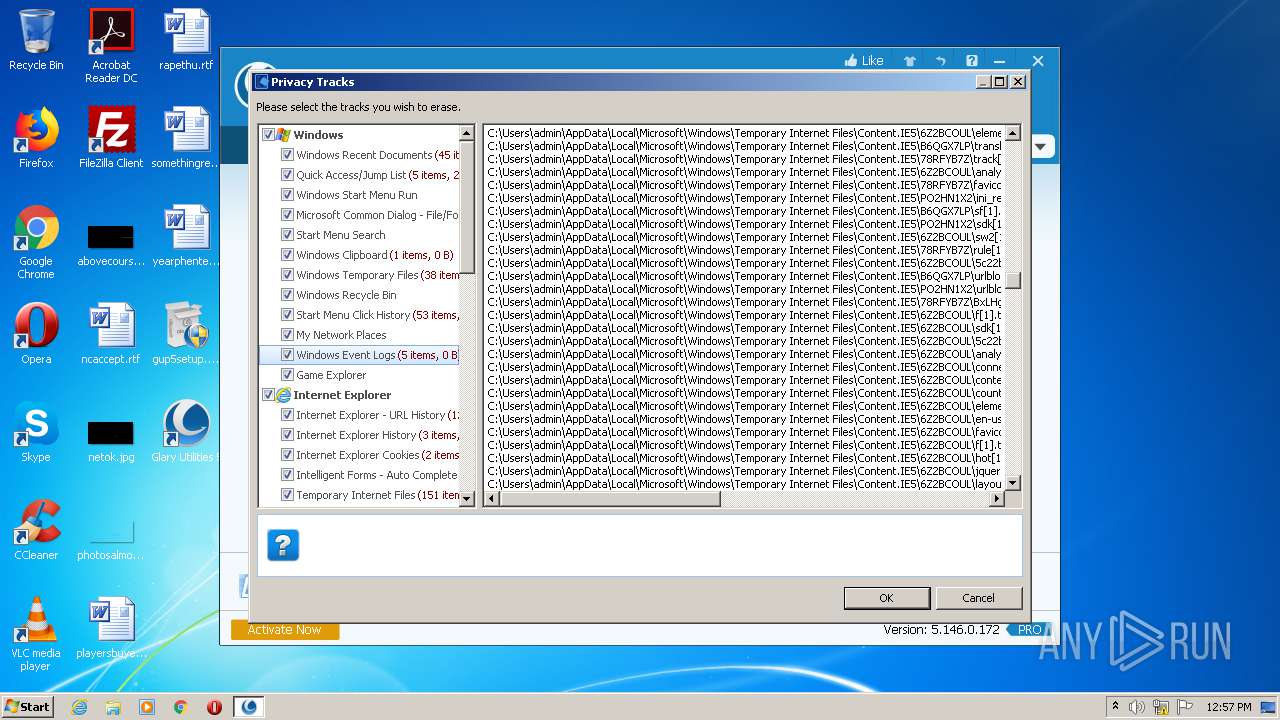
Task: Uncheck Windows Recent Documents checkbox
Action: pyautogui.click(x=288, y=155)
